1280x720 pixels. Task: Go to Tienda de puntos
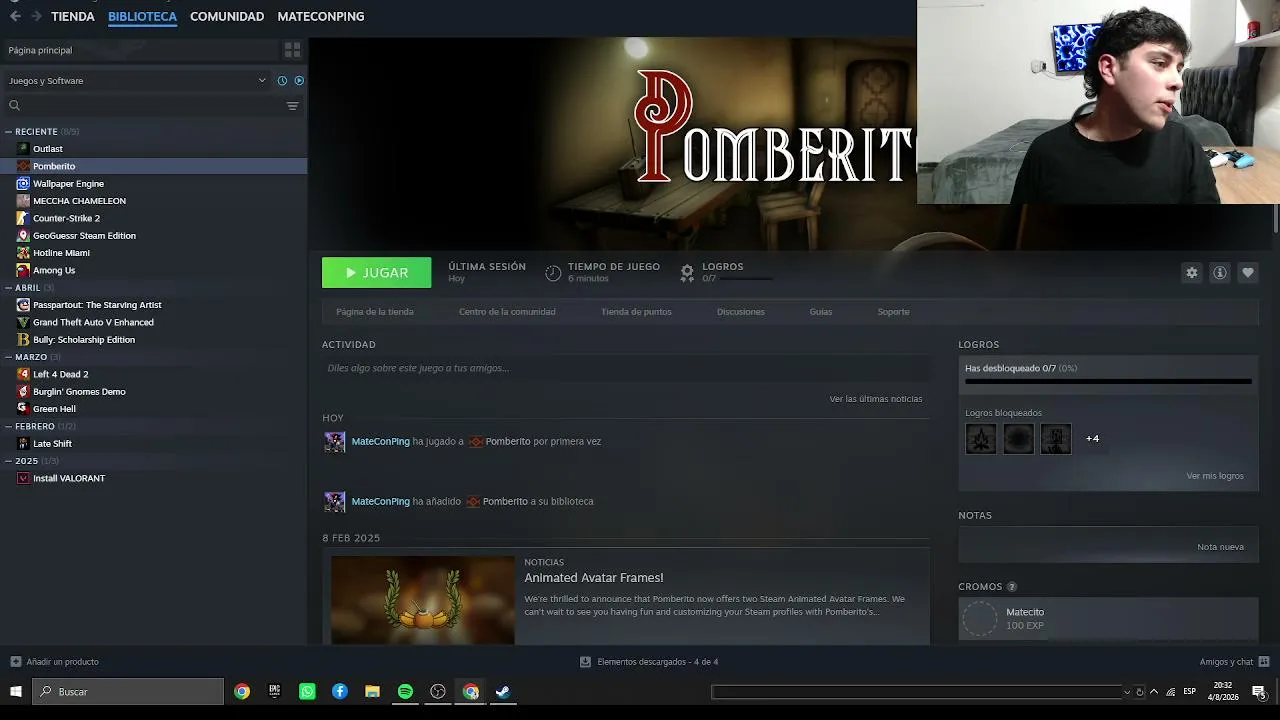(x=636, y=312)
